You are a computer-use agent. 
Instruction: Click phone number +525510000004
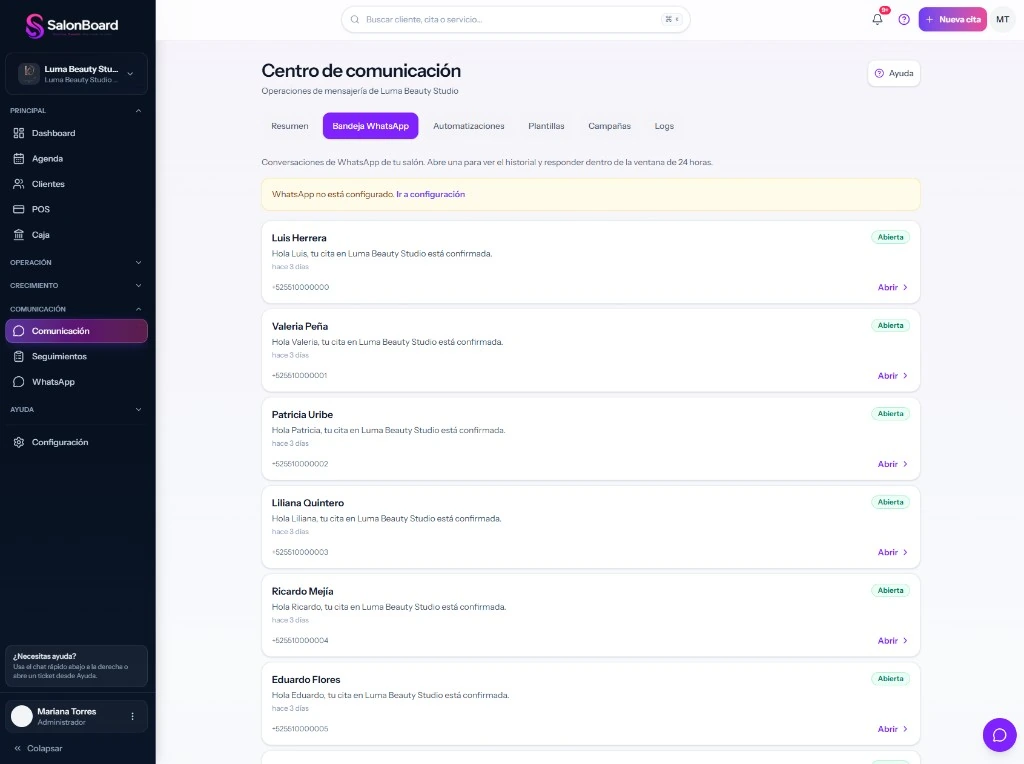click(300, 641)
